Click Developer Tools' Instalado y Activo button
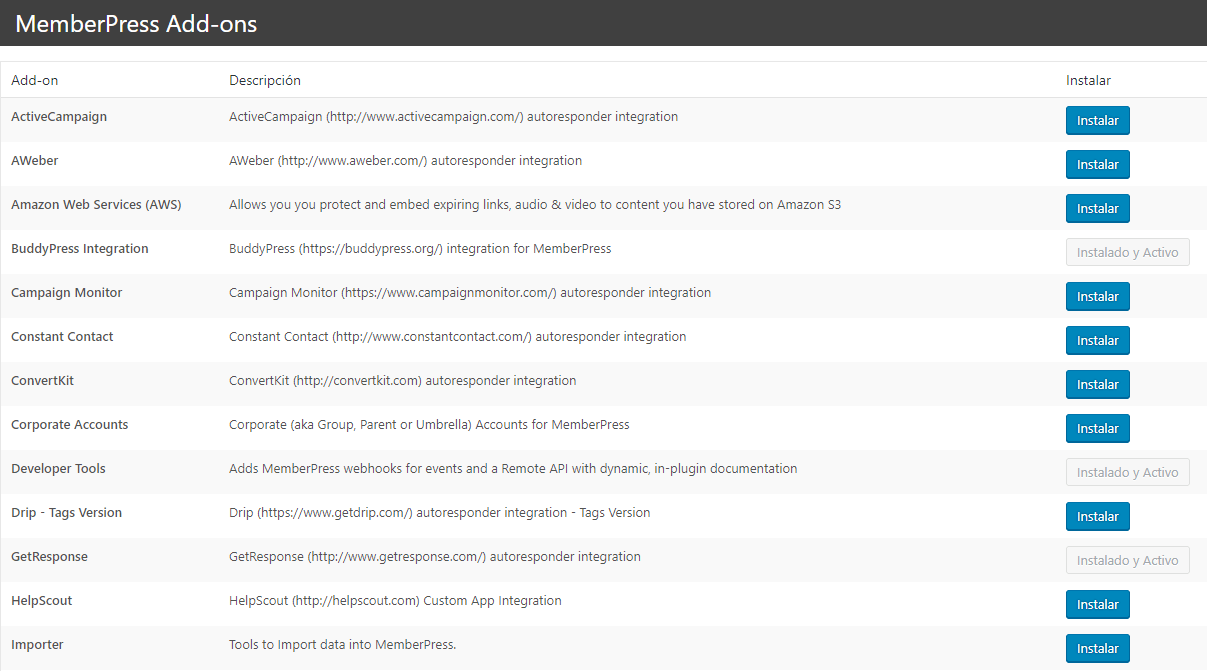1207x671 pixels. click(1127, 472)
